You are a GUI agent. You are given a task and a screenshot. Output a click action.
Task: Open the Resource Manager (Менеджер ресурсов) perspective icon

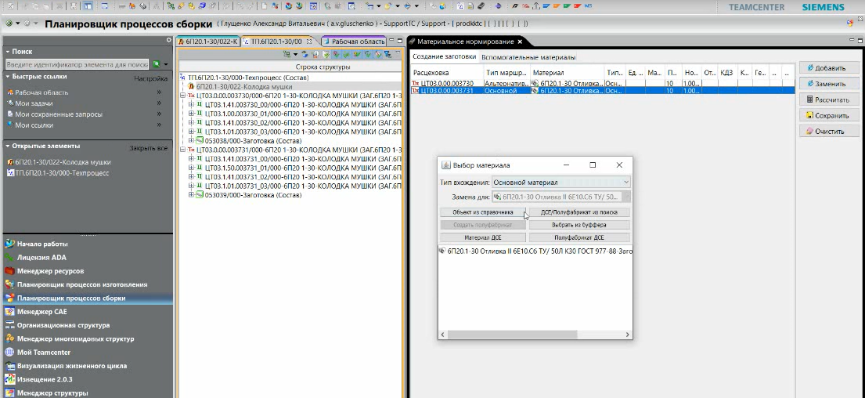(x=9, y=271)
